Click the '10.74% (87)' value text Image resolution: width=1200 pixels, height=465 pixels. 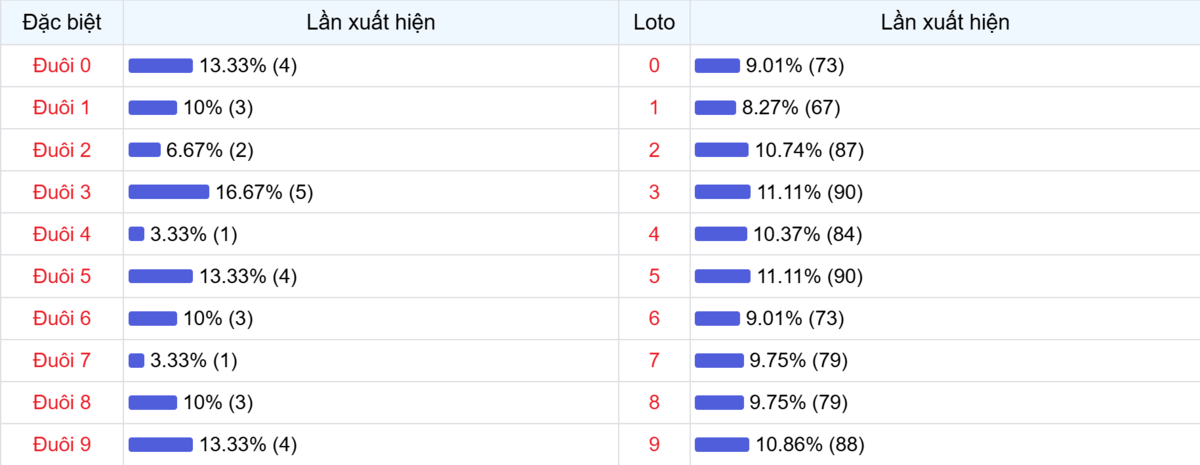coord(809,150)
